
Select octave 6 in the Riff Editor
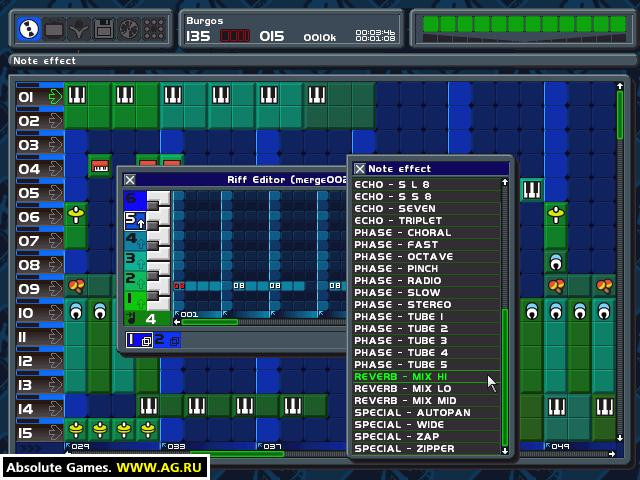[x=135, y=200]
